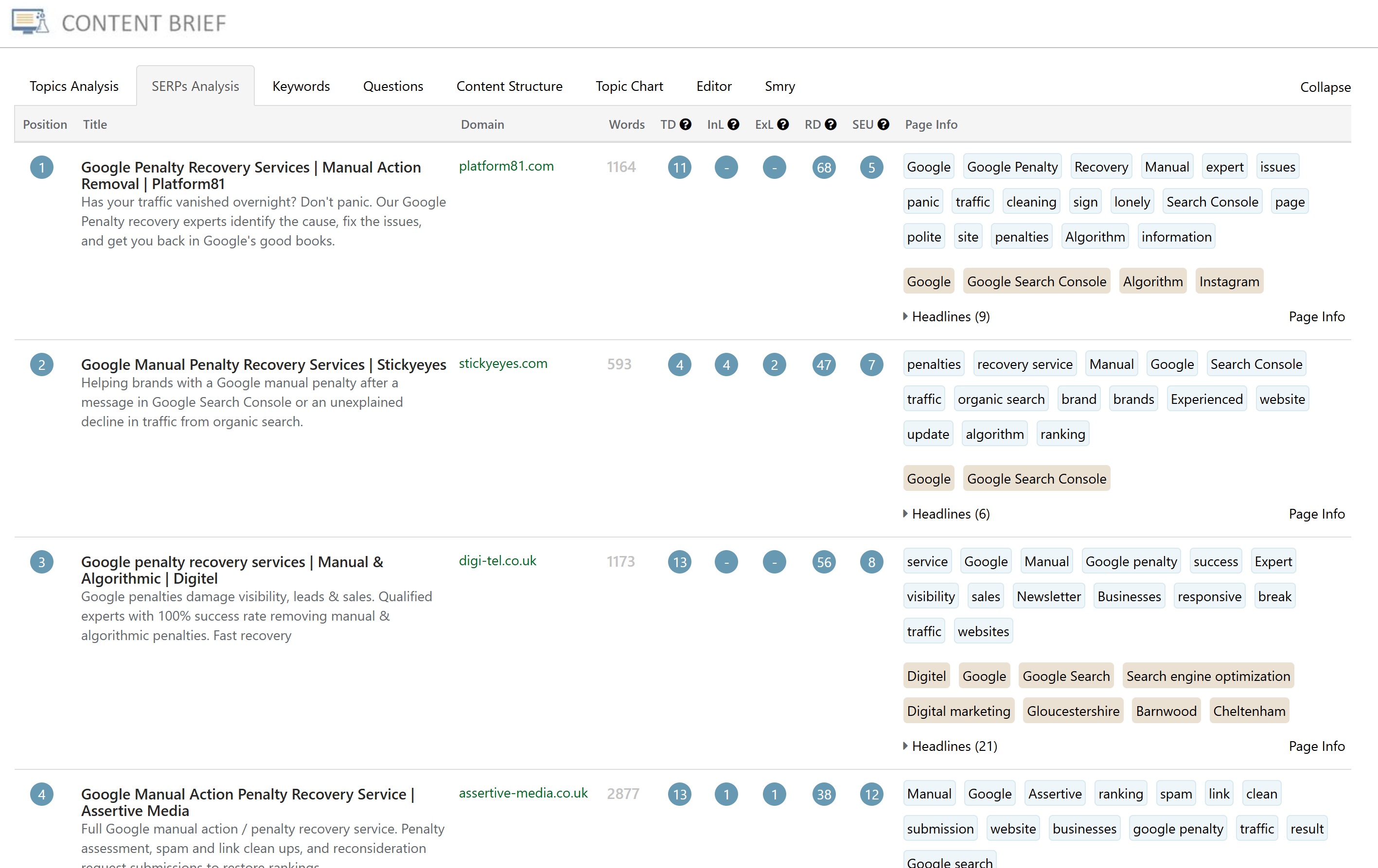Click position badge 3 for Digitel
The height and width of the screenshot is (868, 1378).
42,562
